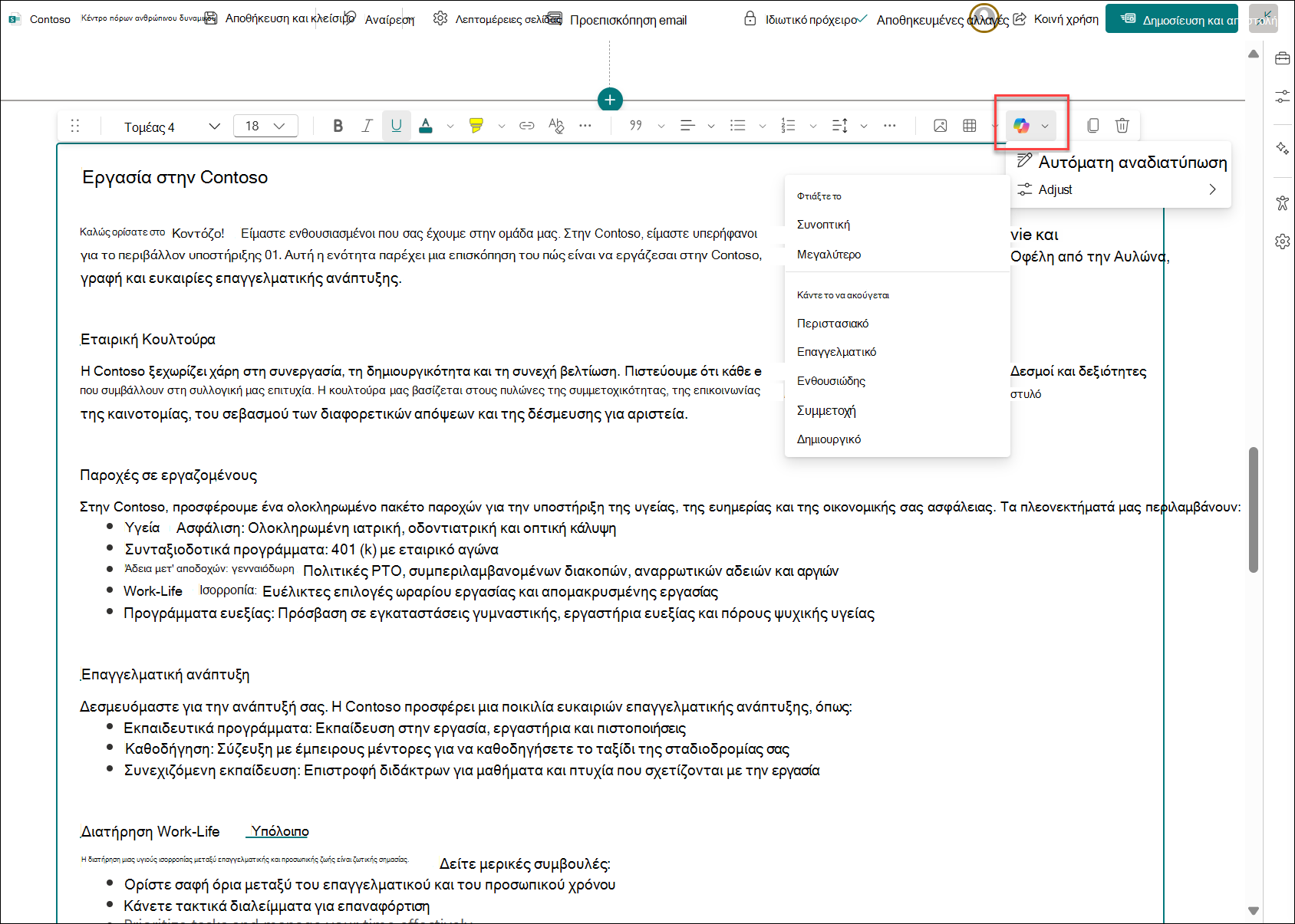Insert a table using grid icon
The image size is (1295, 924).
(x=970, y=126)
